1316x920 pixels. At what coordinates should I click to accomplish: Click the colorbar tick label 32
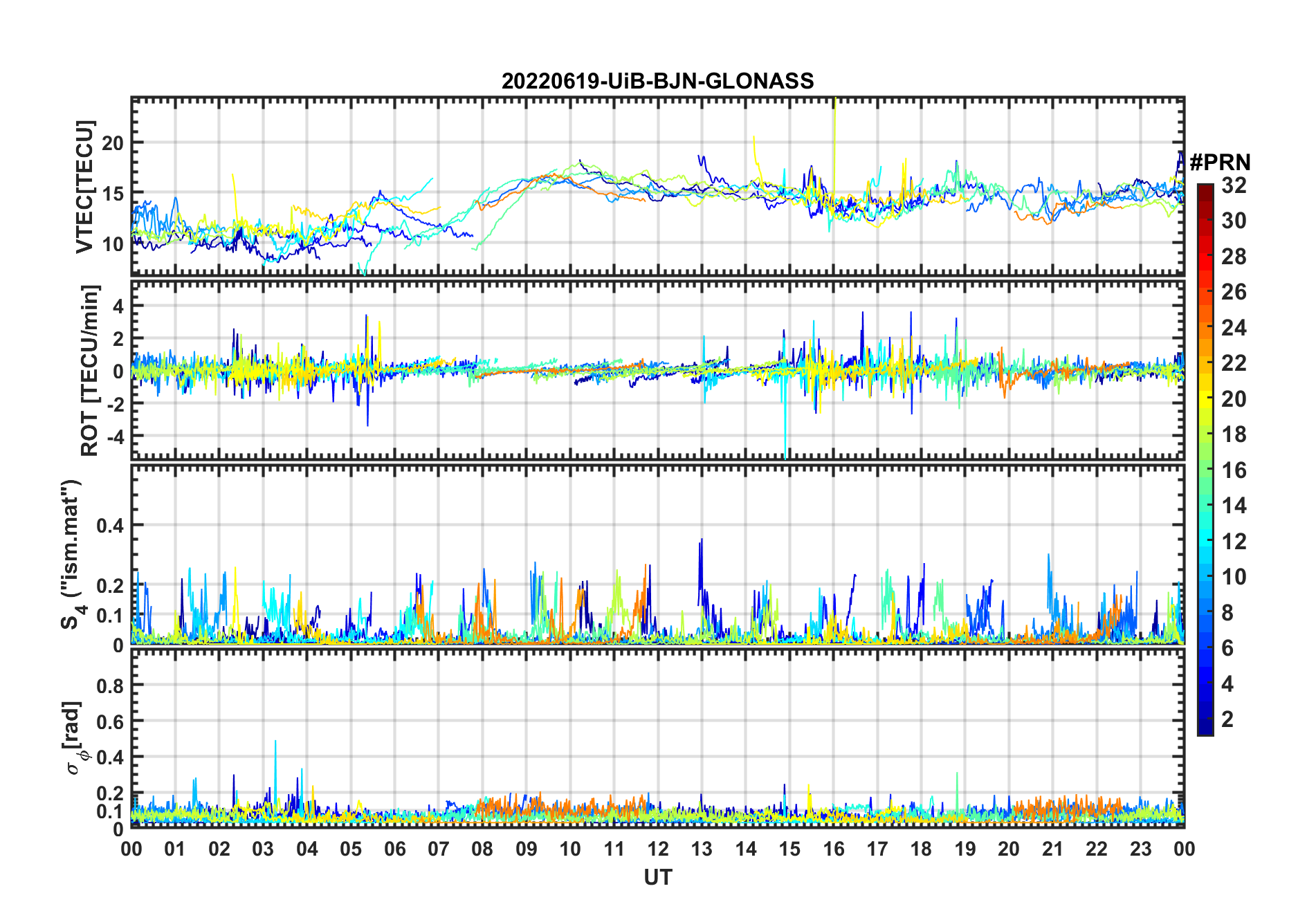[1234, 185]
